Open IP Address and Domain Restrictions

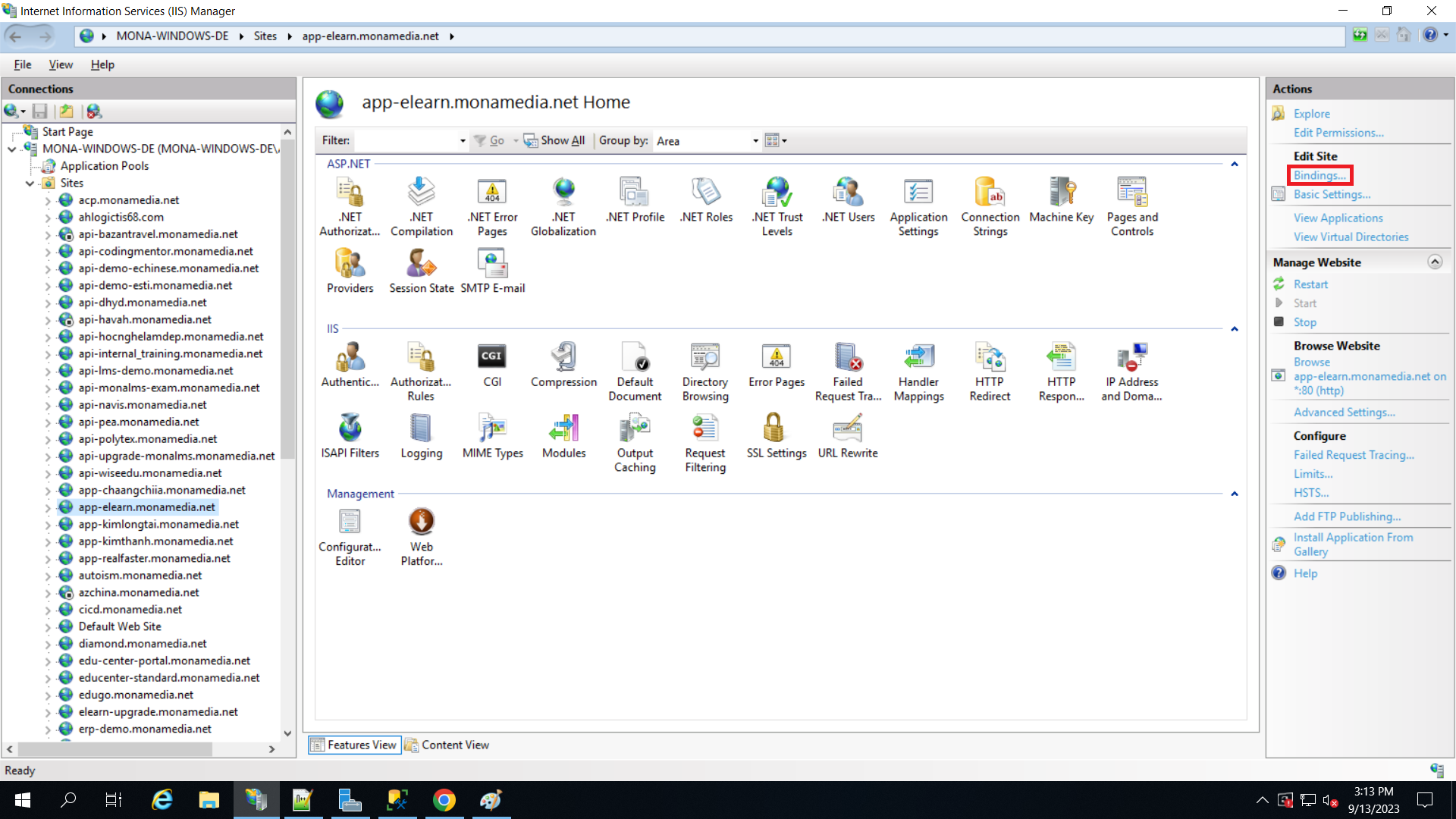point(1131,372)
